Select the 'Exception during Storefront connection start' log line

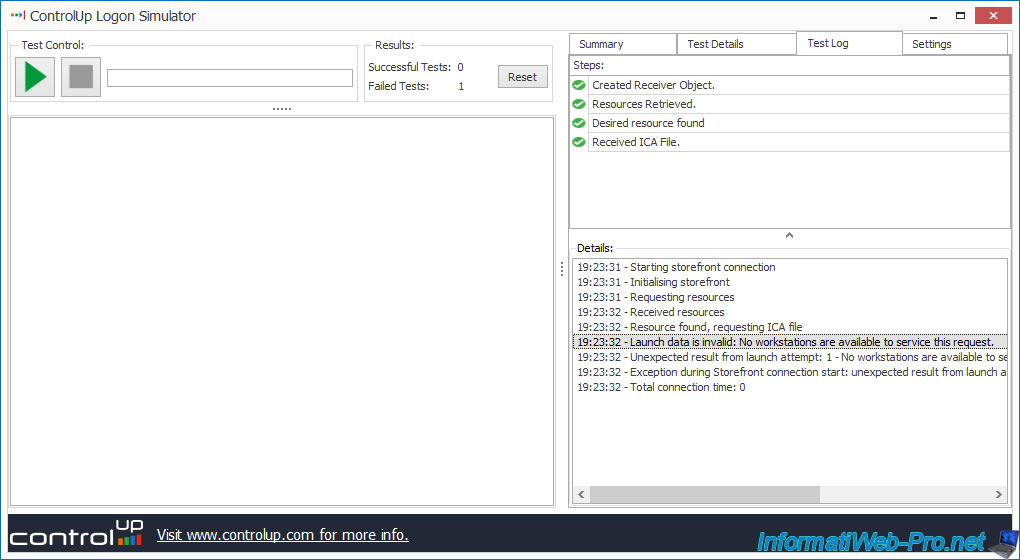click(792, 372)
